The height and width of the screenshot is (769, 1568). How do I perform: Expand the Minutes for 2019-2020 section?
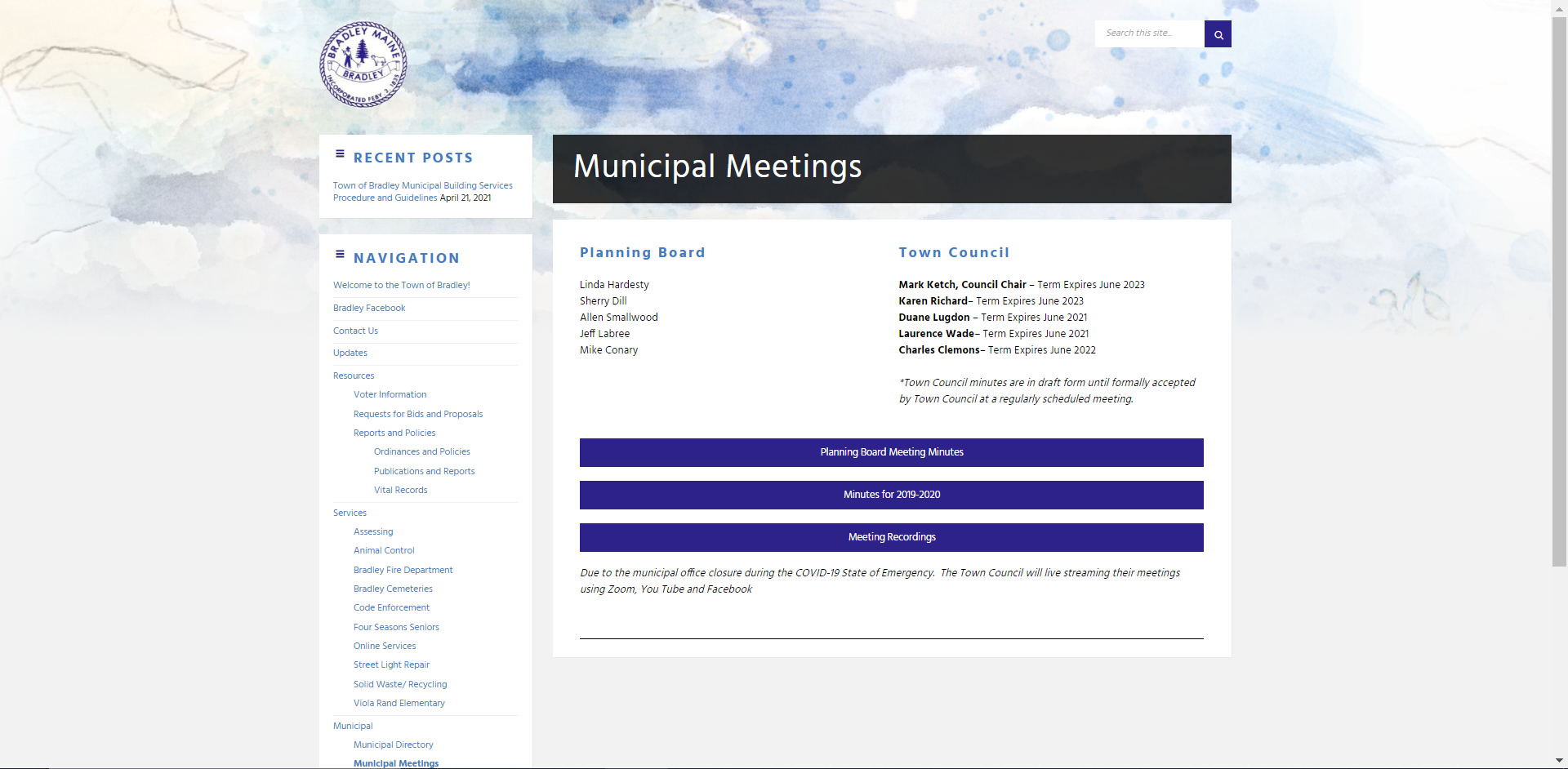(x=891, y=495)
